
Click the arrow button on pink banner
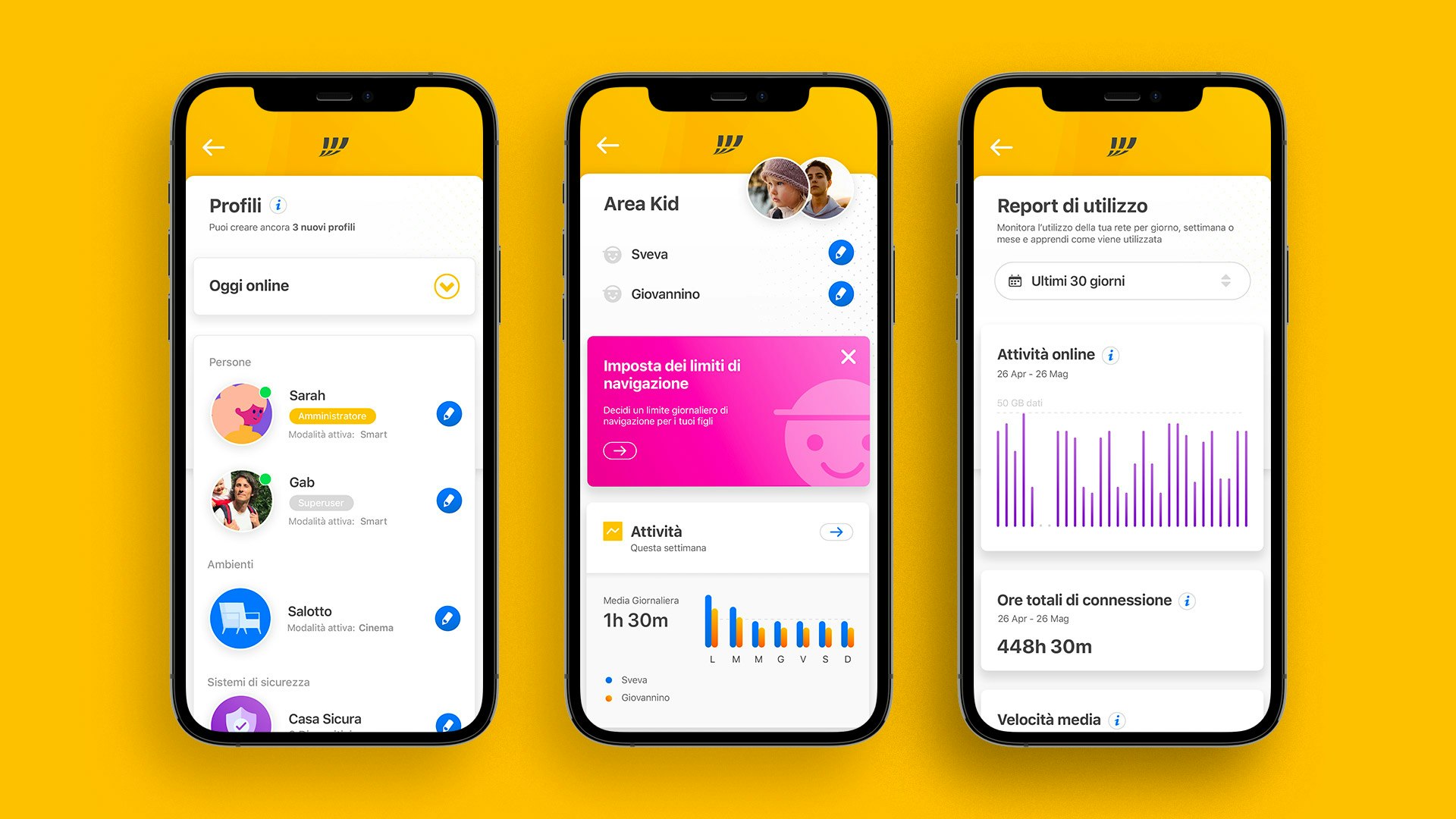click(x=619, y=451)
